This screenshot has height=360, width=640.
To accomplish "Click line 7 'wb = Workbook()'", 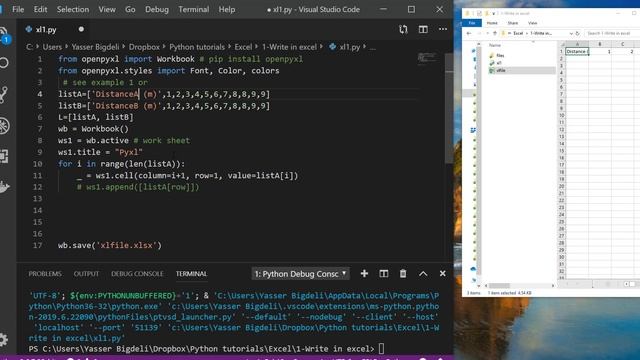I will (x=93, y=129).
